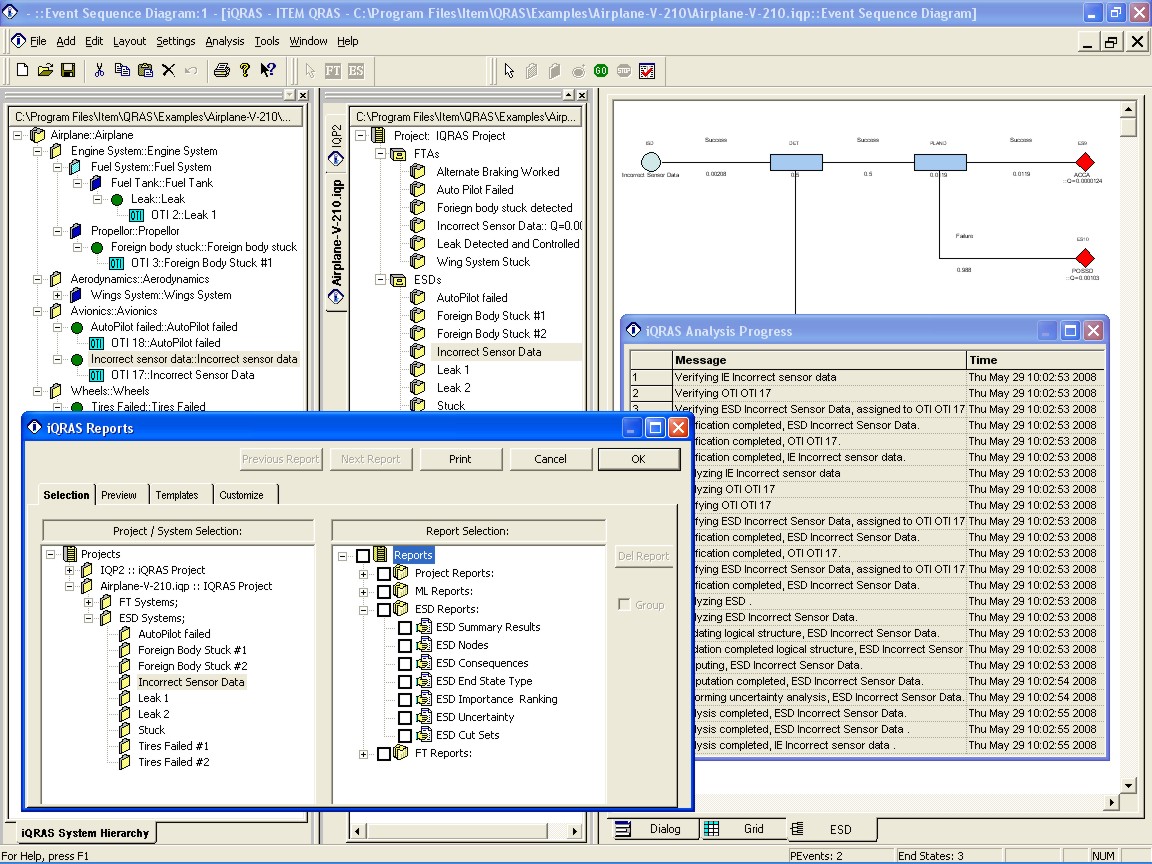The image size is (1152, 864).
Task: Select the ES toolbar icon
Action: coord(356,71)
